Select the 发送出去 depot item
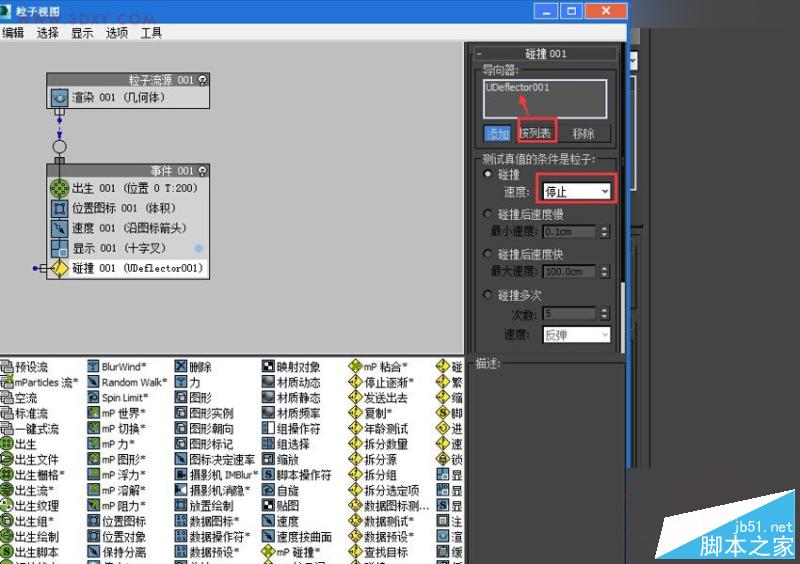Screen dimensions: 800x564 [379, 398]
